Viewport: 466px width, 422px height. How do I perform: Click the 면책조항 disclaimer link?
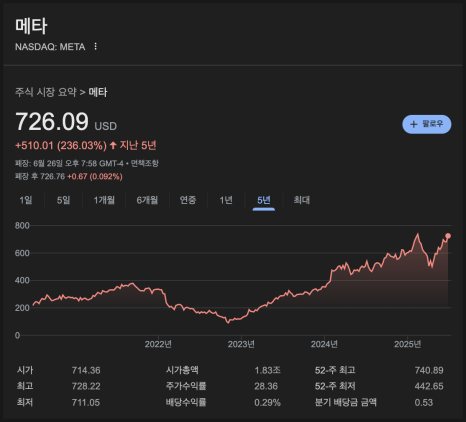coord(144,163)
